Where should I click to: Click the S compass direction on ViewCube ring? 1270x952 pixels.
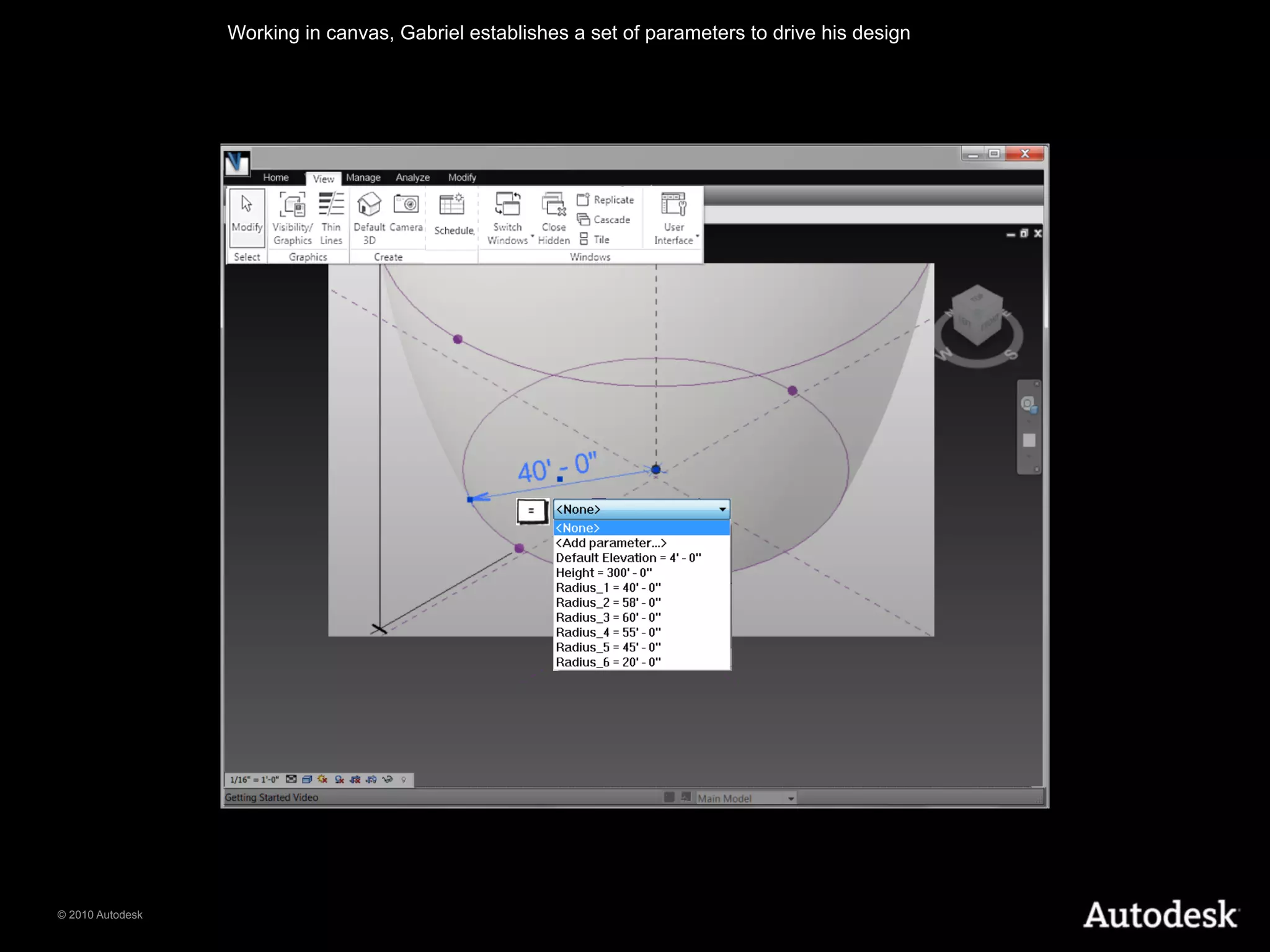coord(1011,354)
